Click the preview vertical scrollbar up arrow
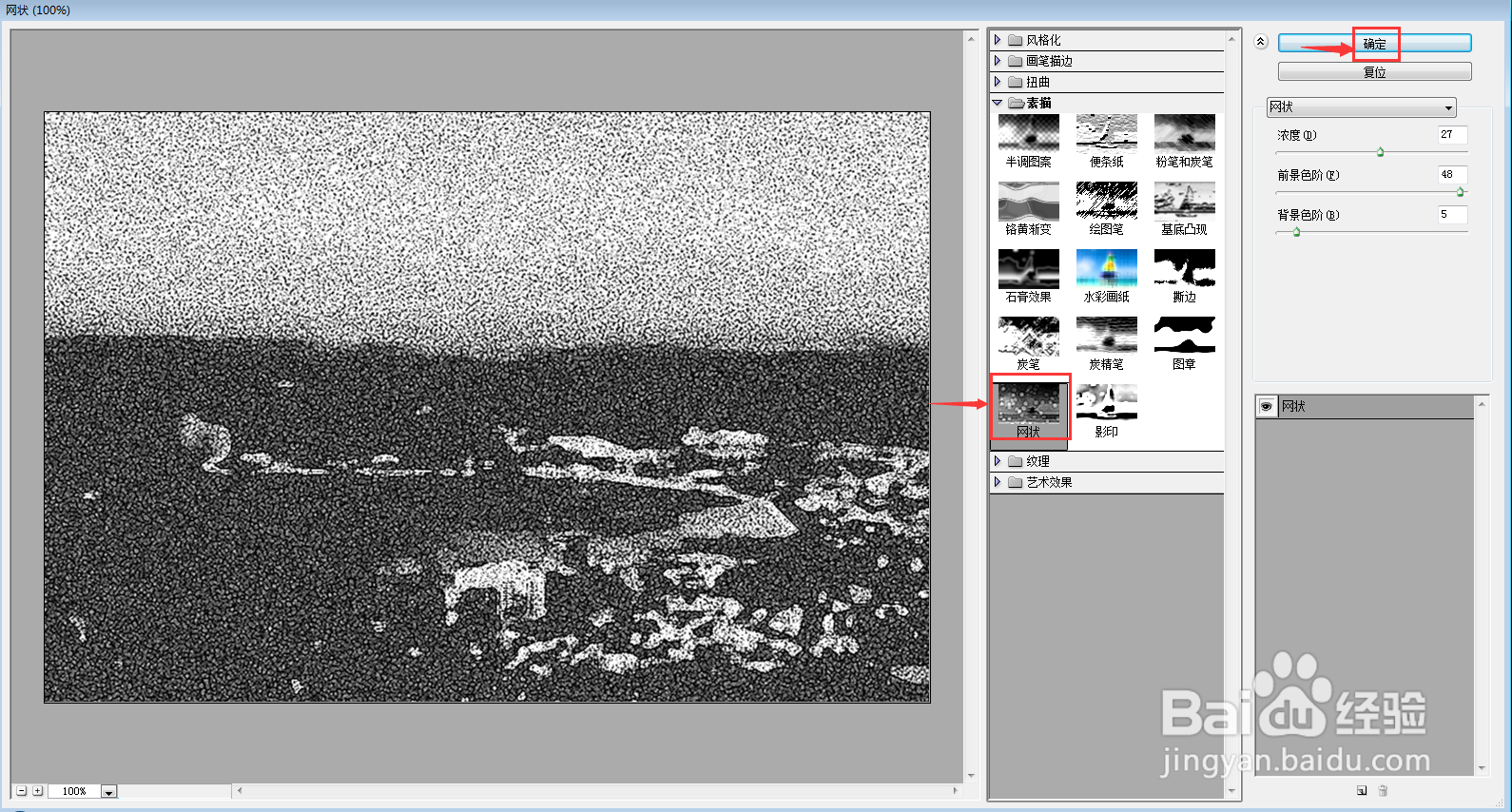Viewport: 1512px width, 812px height. (x=971, y=39)
